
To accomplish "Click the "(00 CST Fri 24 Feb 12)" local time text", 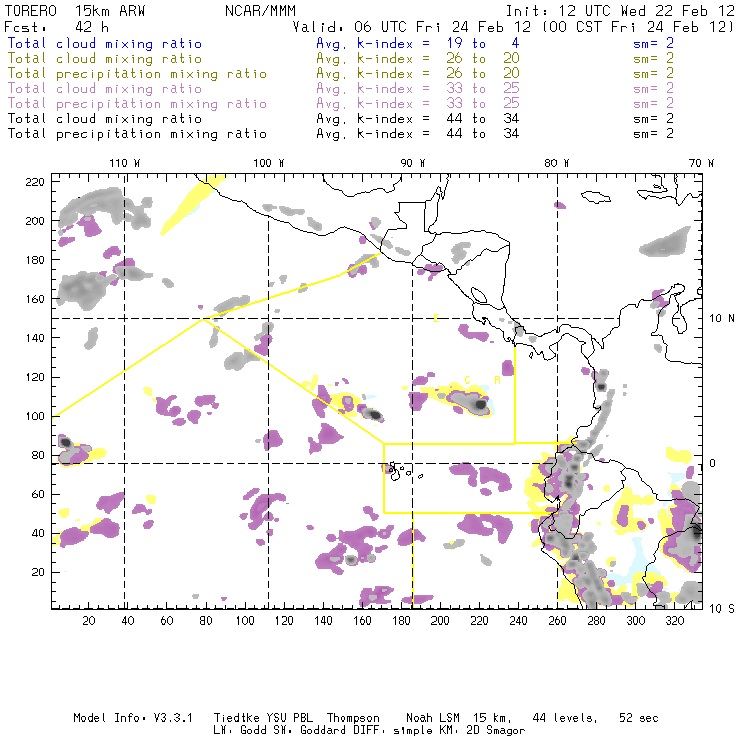I will [638, 27].
